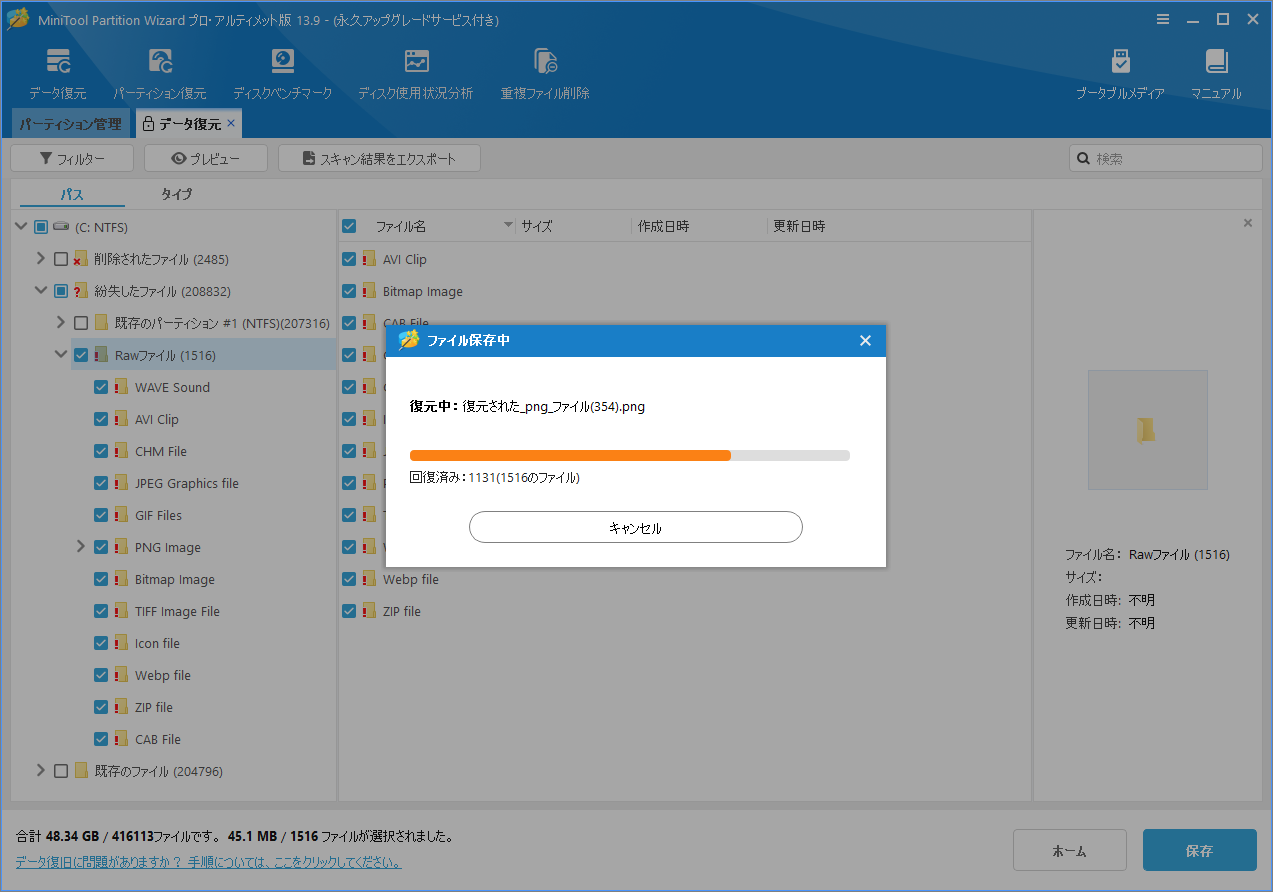Viewport: 1273px width, 892px height.
Task: Click the フィルター button
Action: point(72,158)
